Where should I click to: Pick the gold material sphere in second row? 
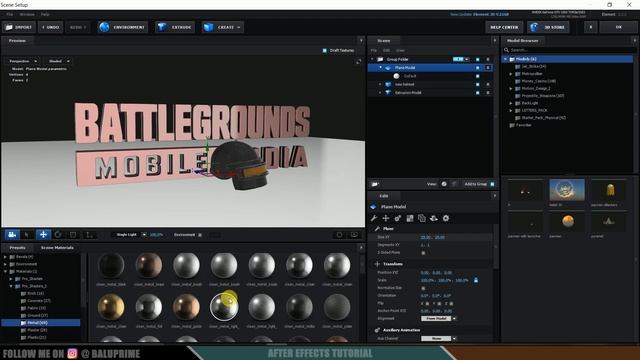[111, 307]
